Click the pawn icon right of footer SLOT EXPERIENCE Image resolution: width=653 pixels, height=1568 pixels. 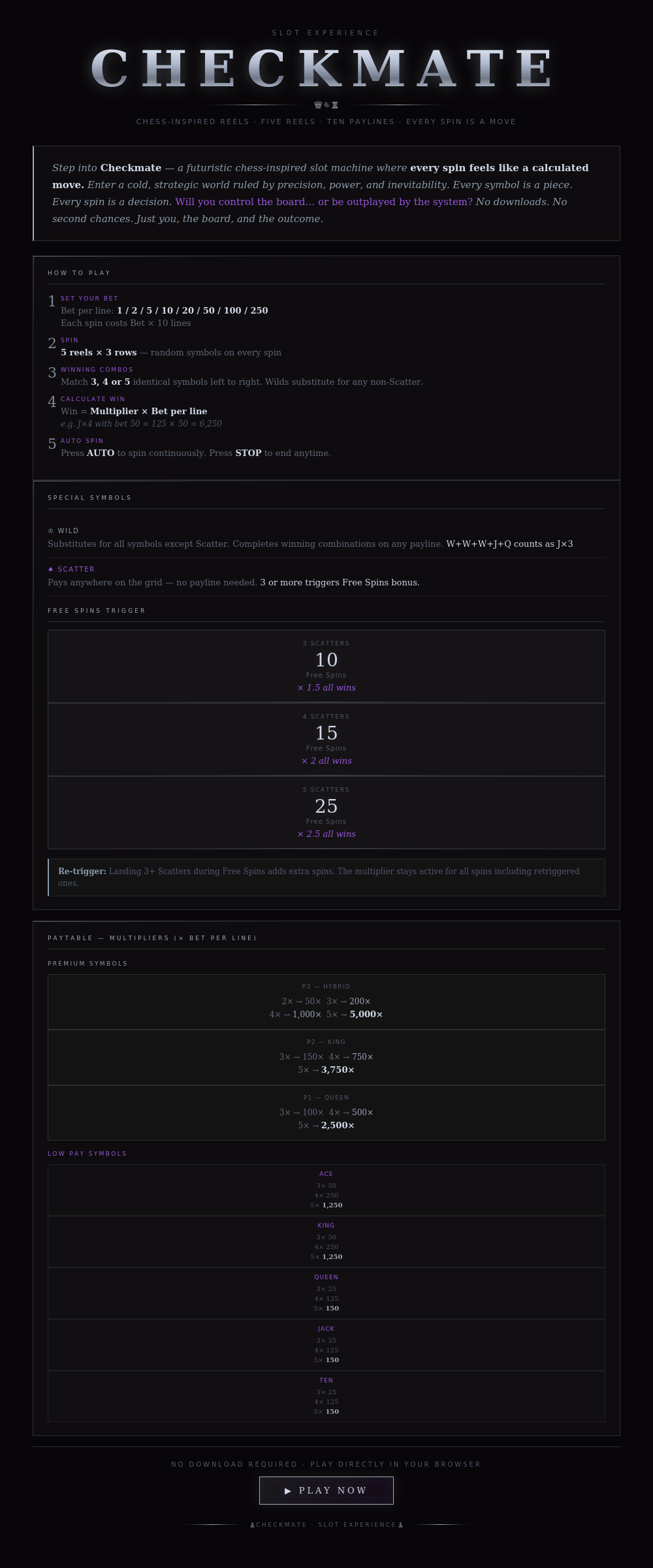(x=400, y=1525)
